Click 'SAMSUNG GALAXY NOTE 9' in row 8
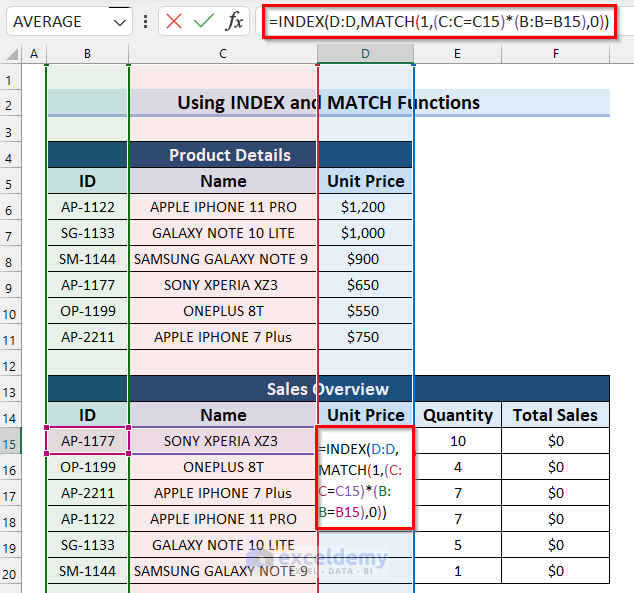The width and height of the screenshot is (634, 593). point(223,259)
